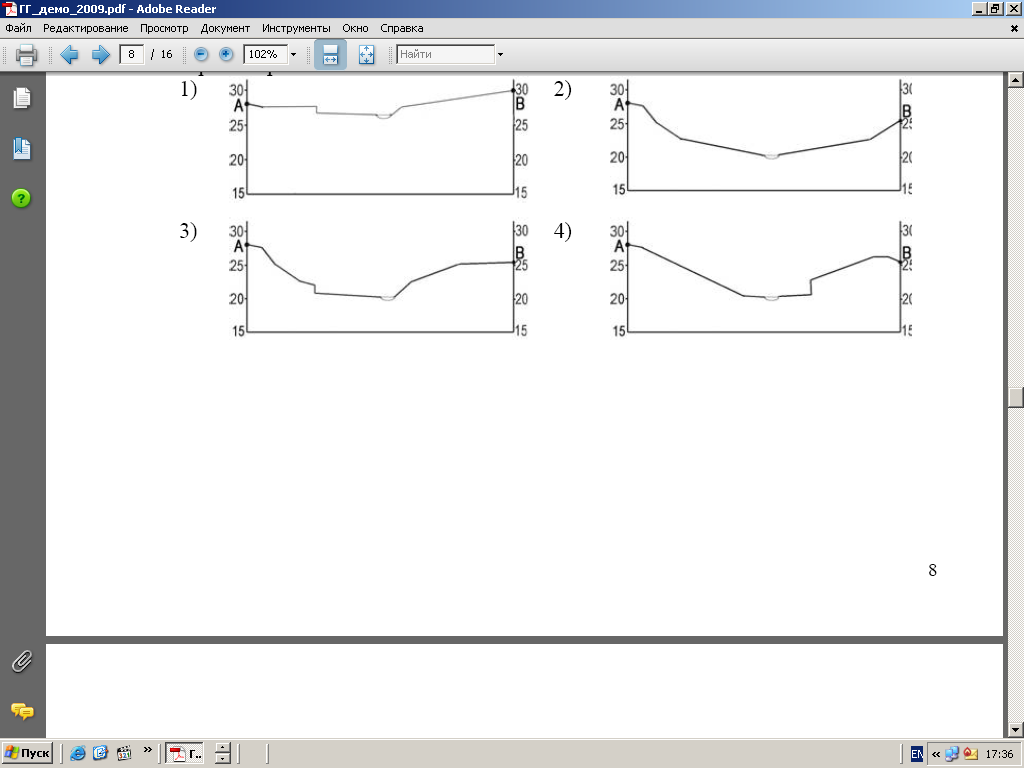Click profile graph option 2

pyautogui.click(x=759, y=137)
